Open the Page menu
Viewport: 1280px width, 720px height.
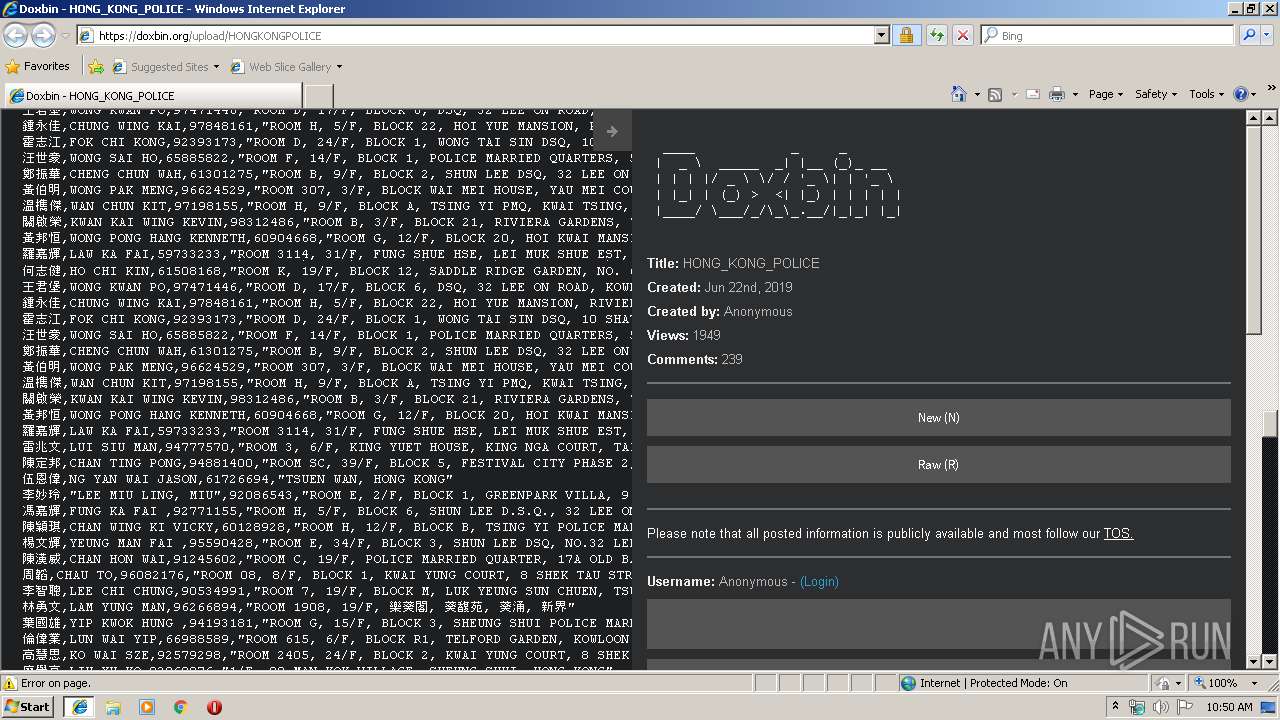coord(1106,94)
